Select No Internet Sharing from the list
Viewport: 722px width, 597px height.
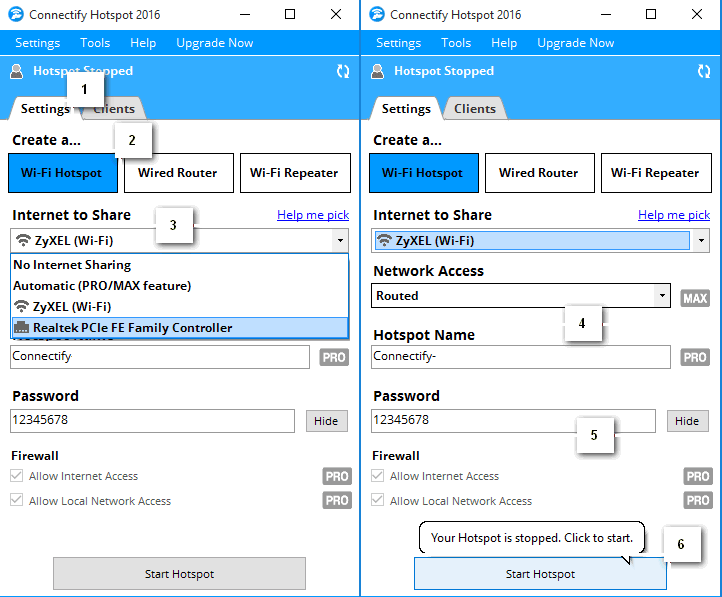coord(180,265)
